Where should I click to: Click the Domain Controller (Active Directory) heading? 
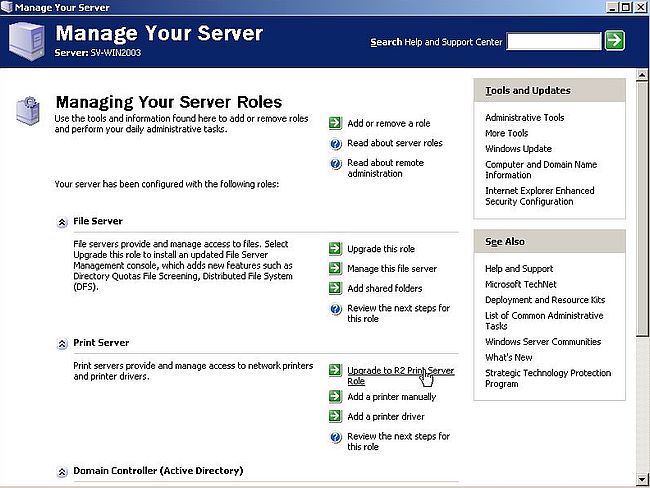coord(158,471)
